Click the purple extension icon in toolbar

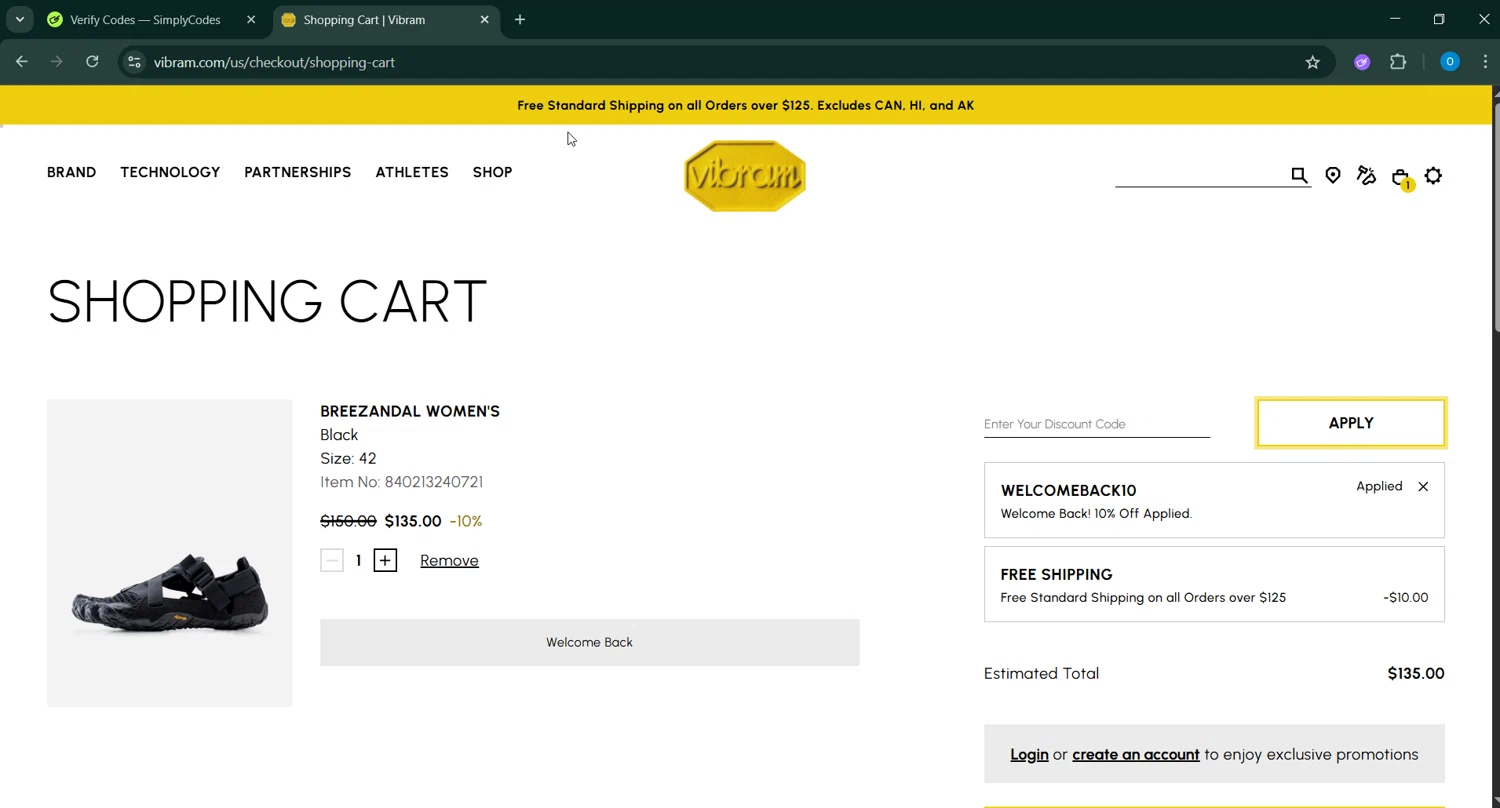1362,62
